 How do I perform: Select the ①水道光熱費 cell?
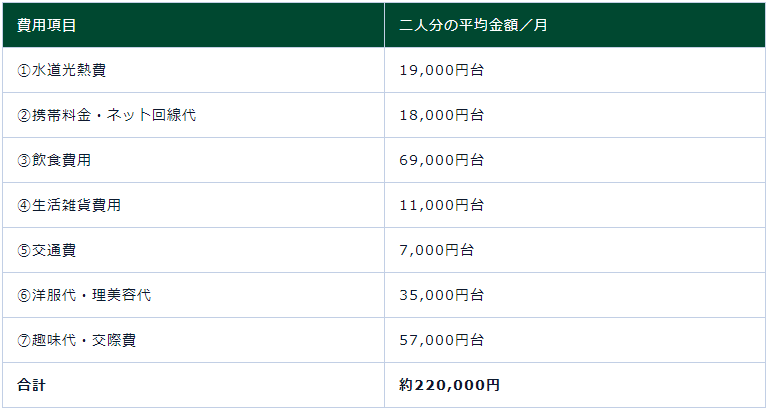pos(61,70)
